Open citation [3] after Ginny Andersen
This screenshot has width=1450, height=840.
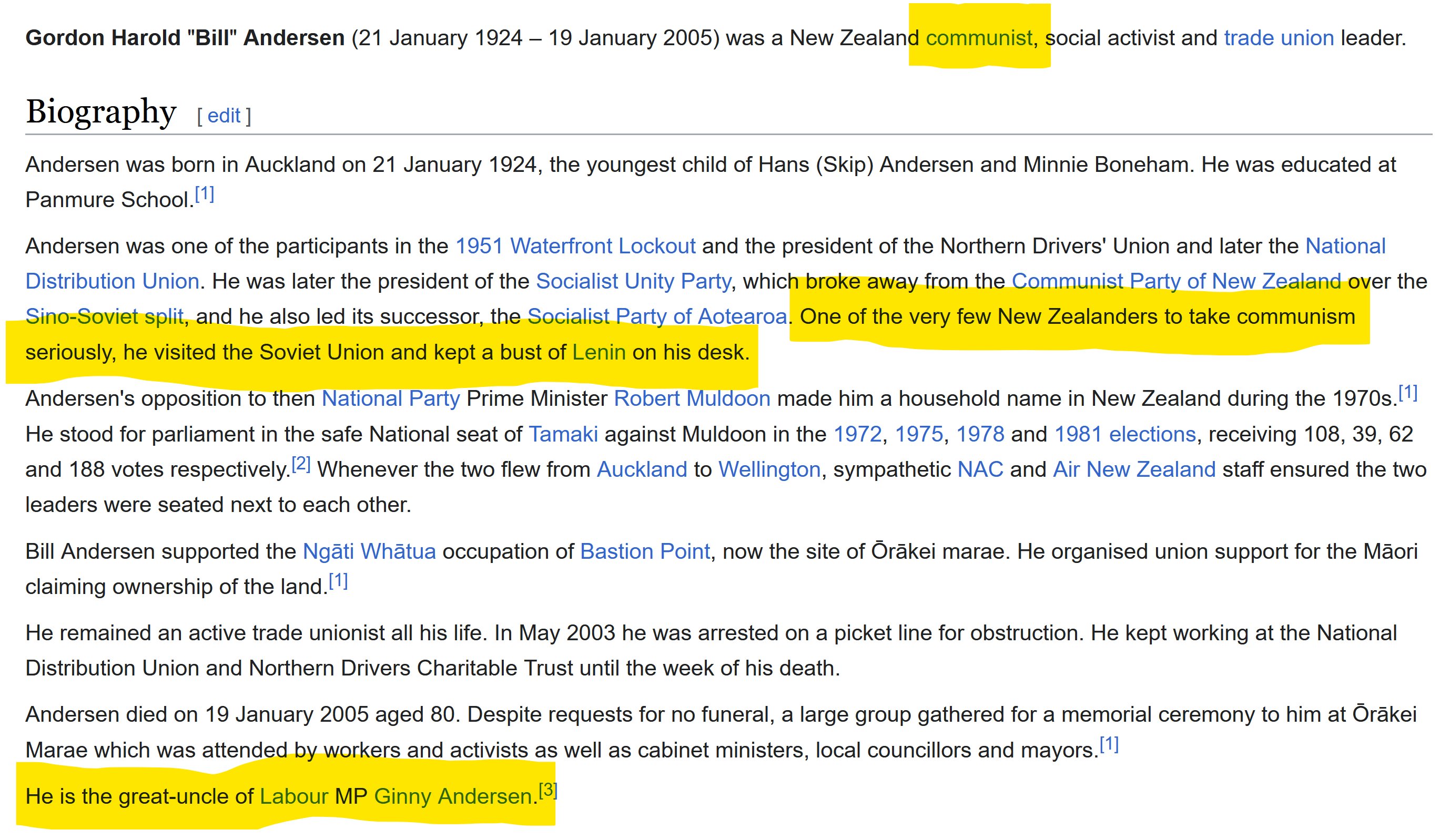click(x=549, y=791)
